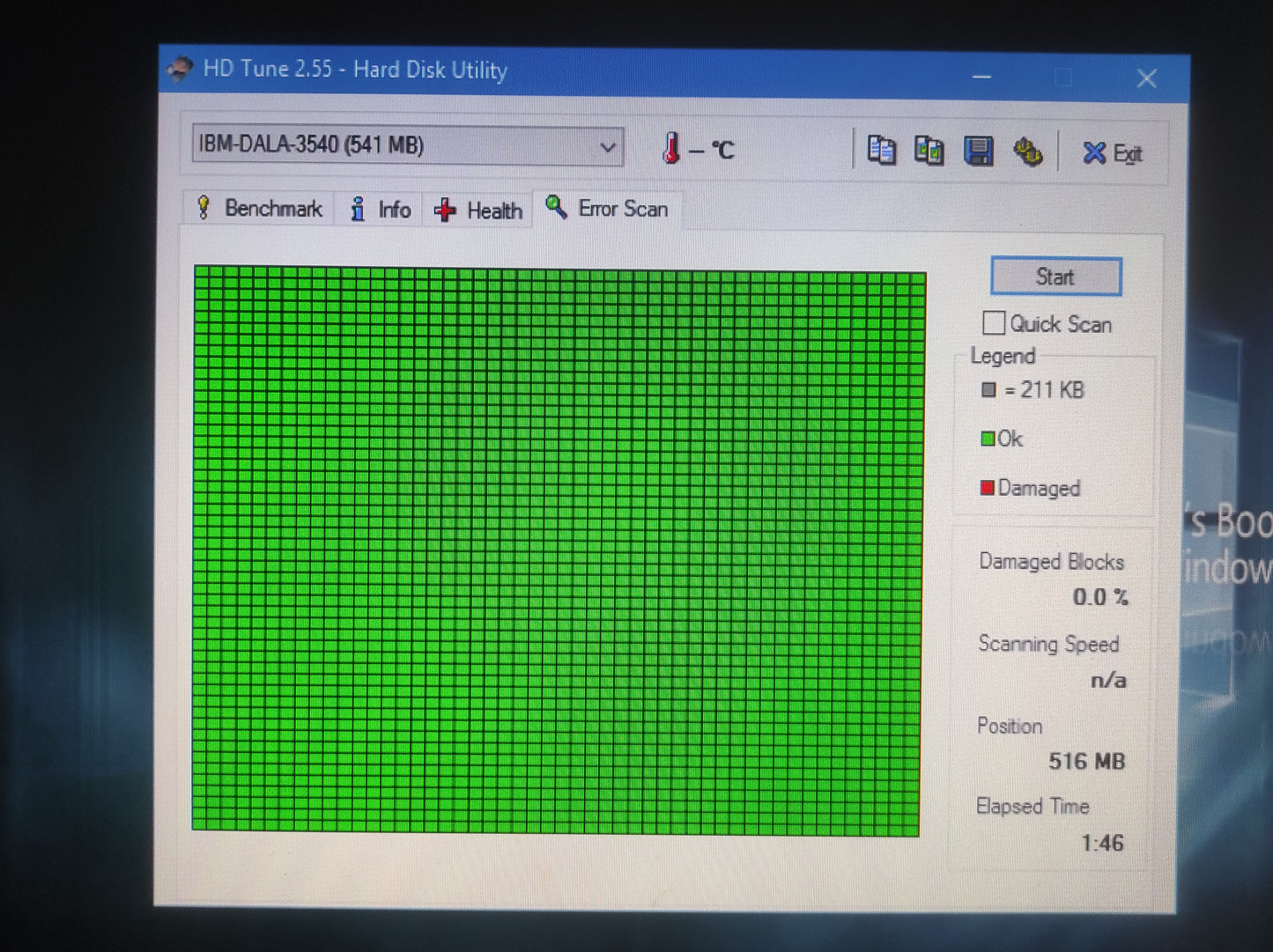Close the HD Tune window

(1146, 79)
